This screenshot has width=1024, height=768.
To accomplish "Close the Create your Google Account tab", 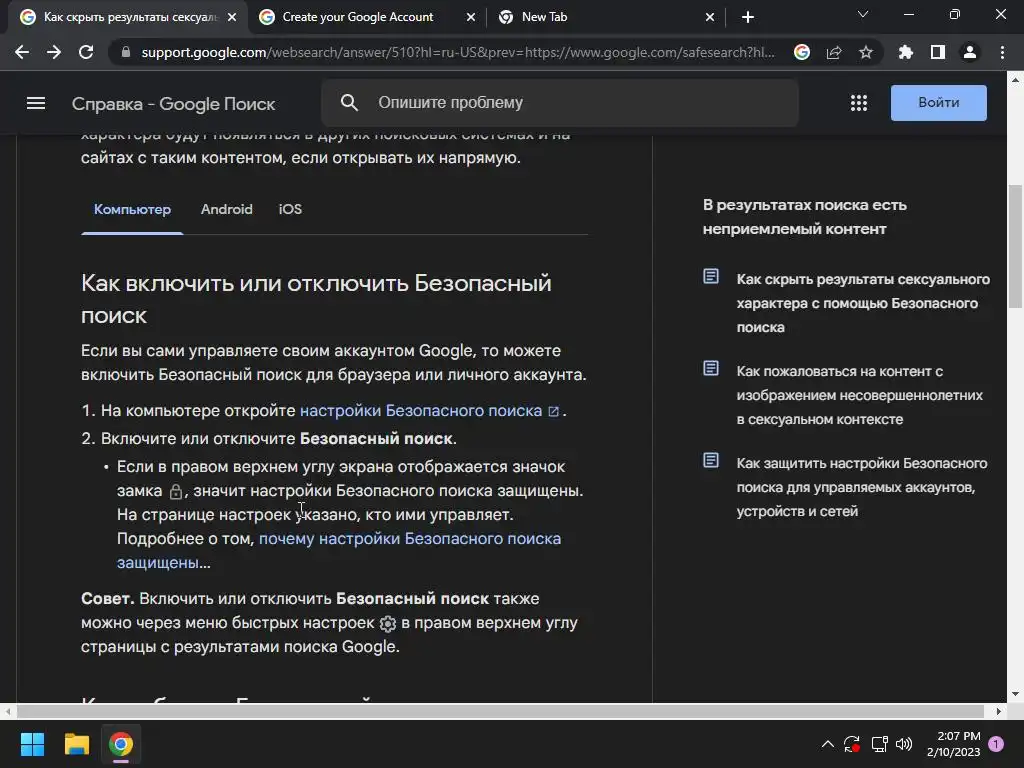I will coord(471,17).
